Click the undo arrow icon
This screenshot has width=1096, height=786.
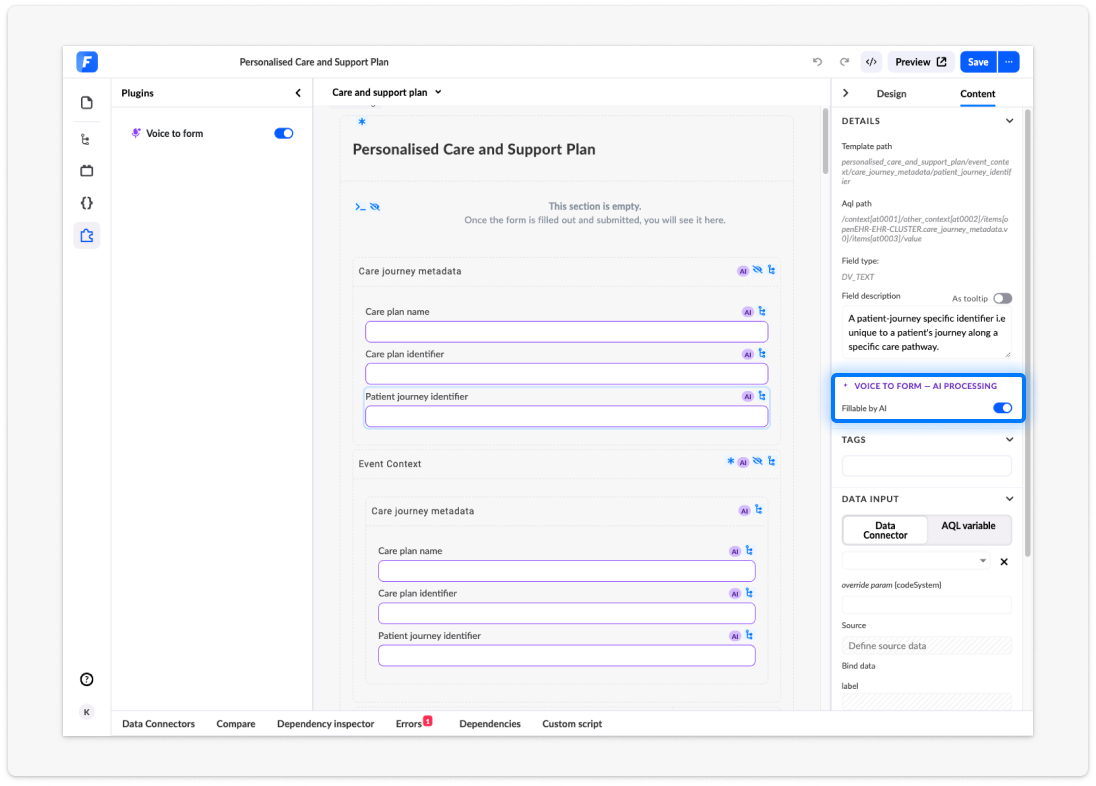point(817,62)
